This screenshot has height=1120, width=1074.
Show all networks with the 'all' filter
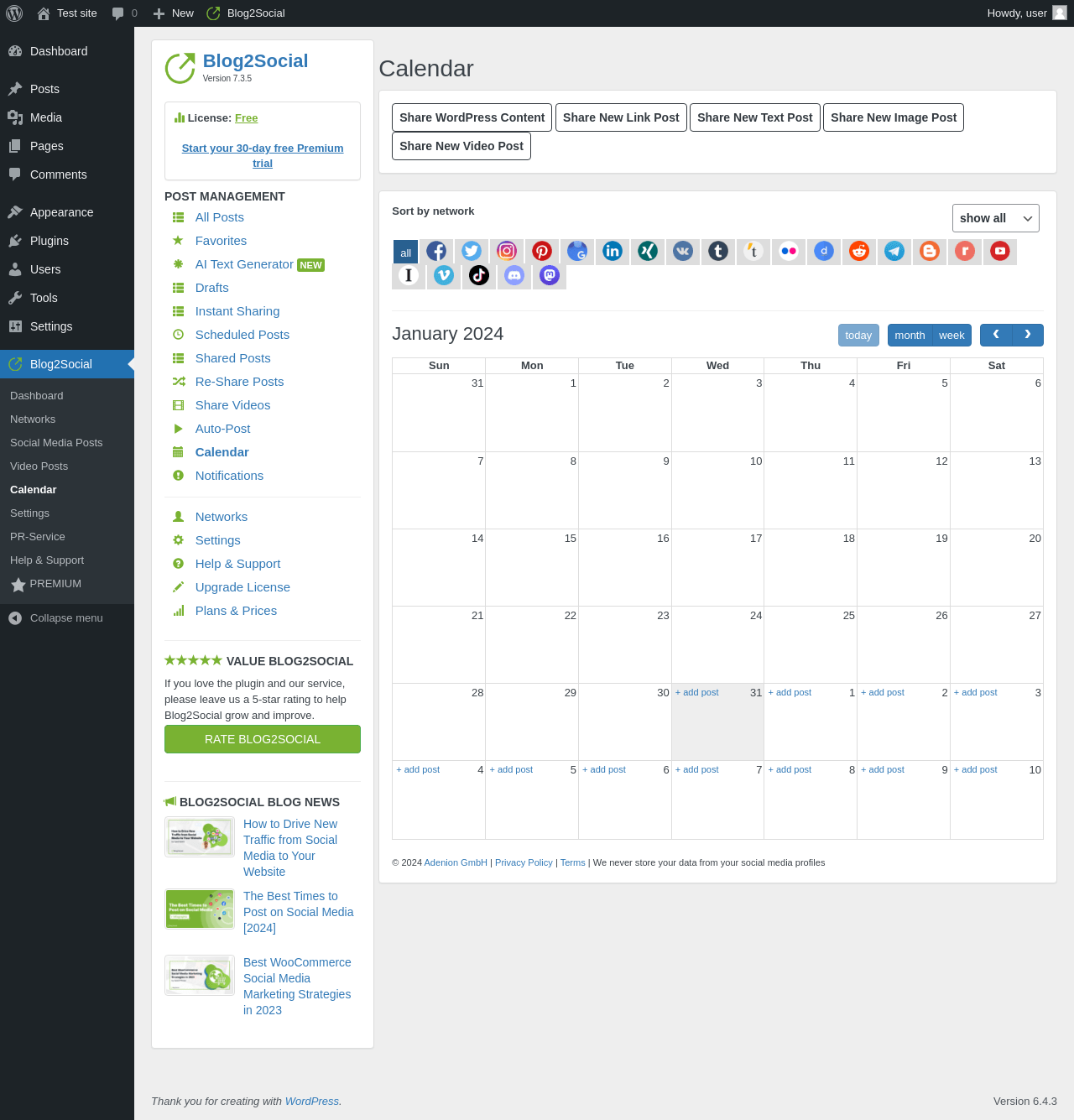coord(405,252)
